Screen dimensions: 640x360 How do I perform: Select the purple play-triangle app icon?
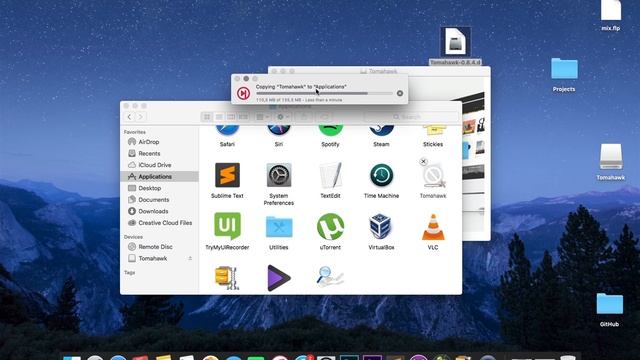click(279, 278)
